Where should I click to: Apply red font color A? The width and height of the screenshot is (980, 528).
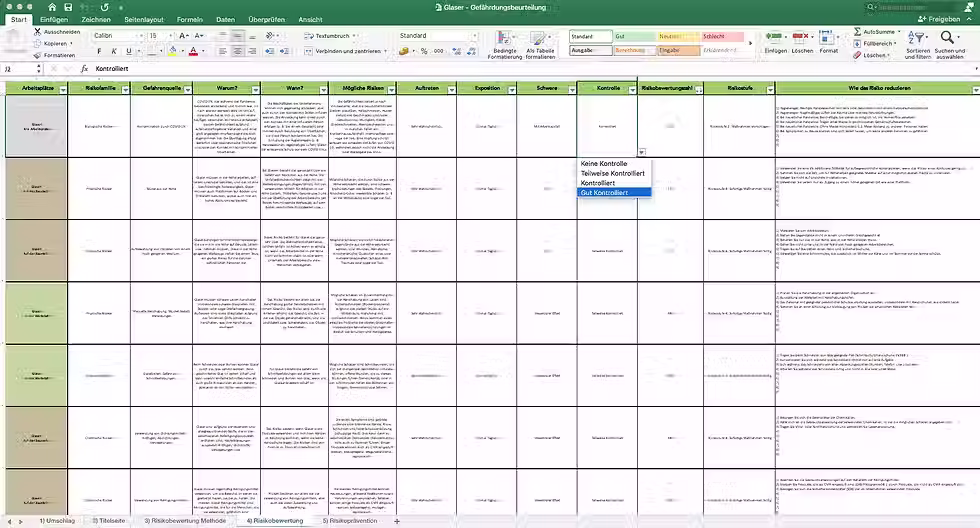point(193,51)
